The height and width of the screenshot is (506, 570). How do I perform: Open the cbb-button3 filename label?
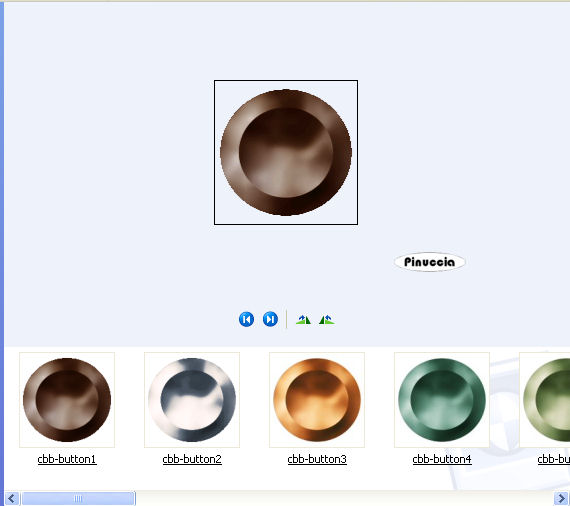point(317,459)
